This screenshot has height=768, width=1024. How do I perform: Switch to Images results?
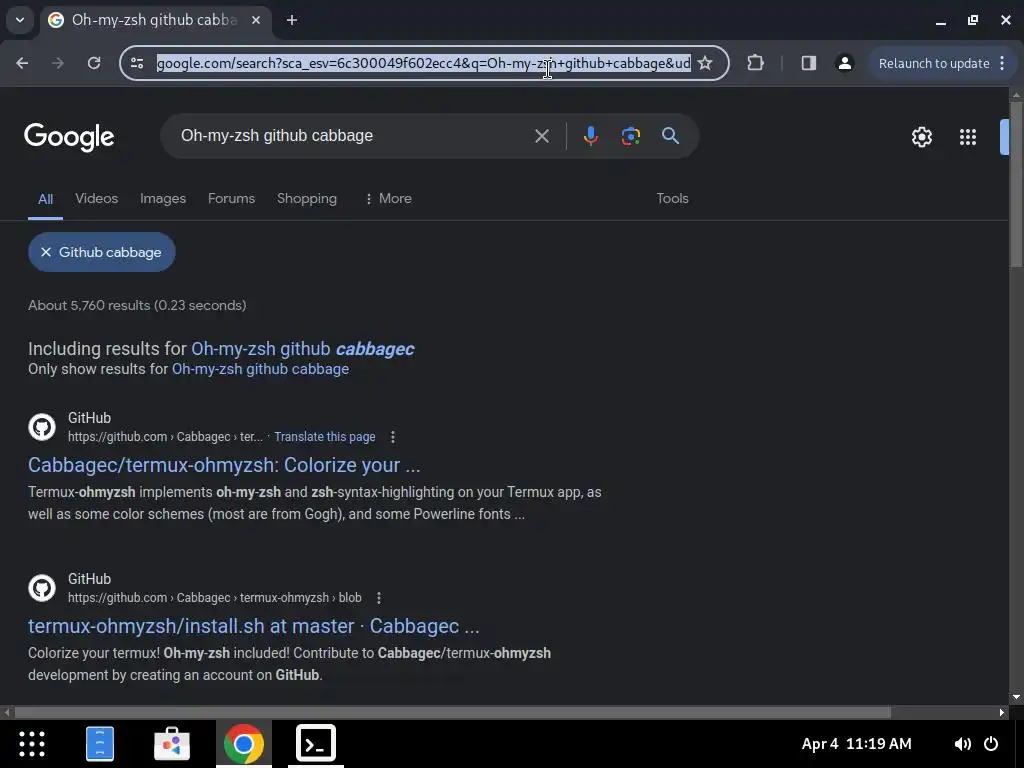[163, 199]
